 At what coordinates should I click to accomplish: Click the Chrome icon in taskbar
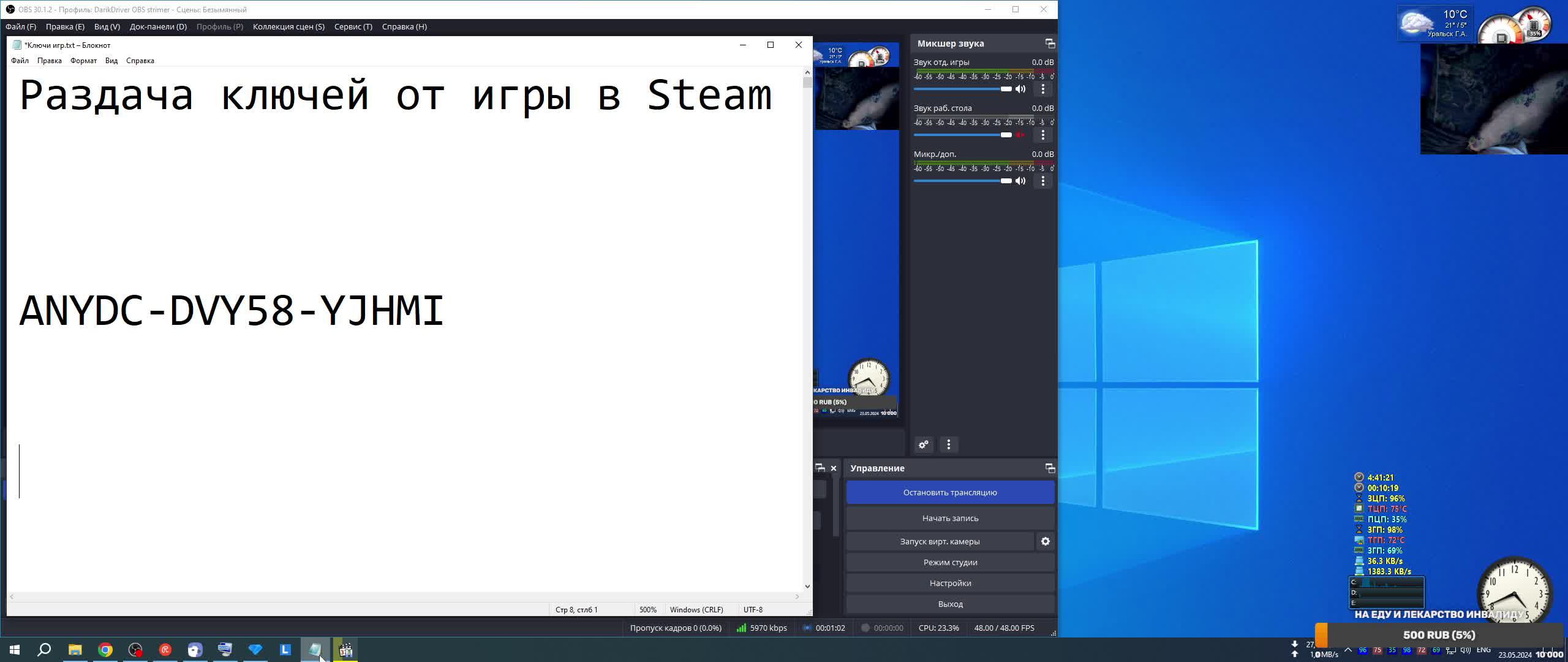point(105,650)
